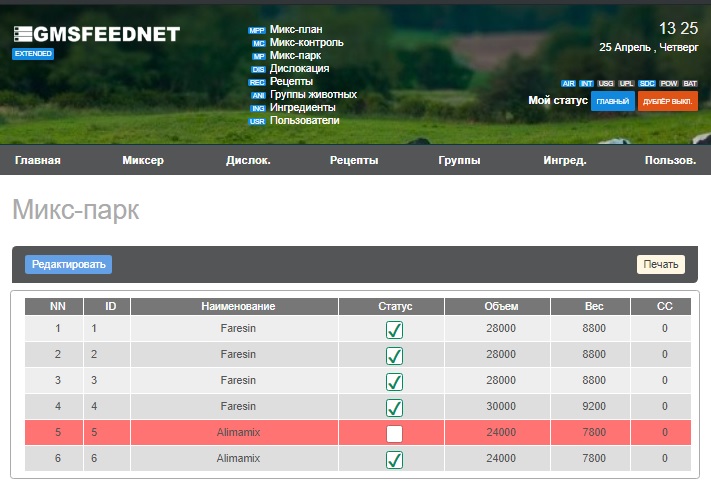Click the ГЛАВНЫЙ status button
Screen dimensions: 711x490
click(613, 101)
